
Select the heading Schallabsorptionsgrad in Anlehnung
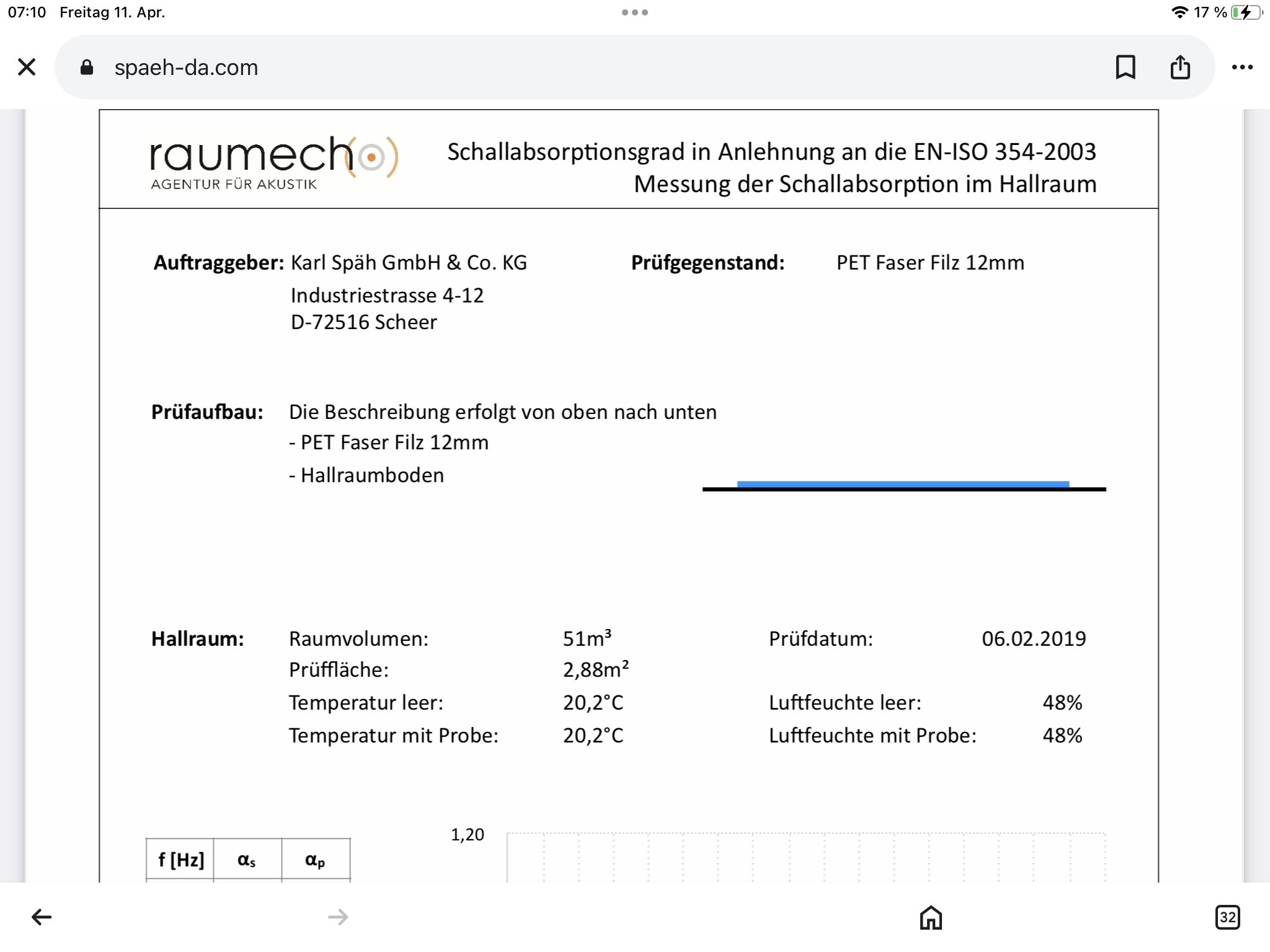(772, 152)
